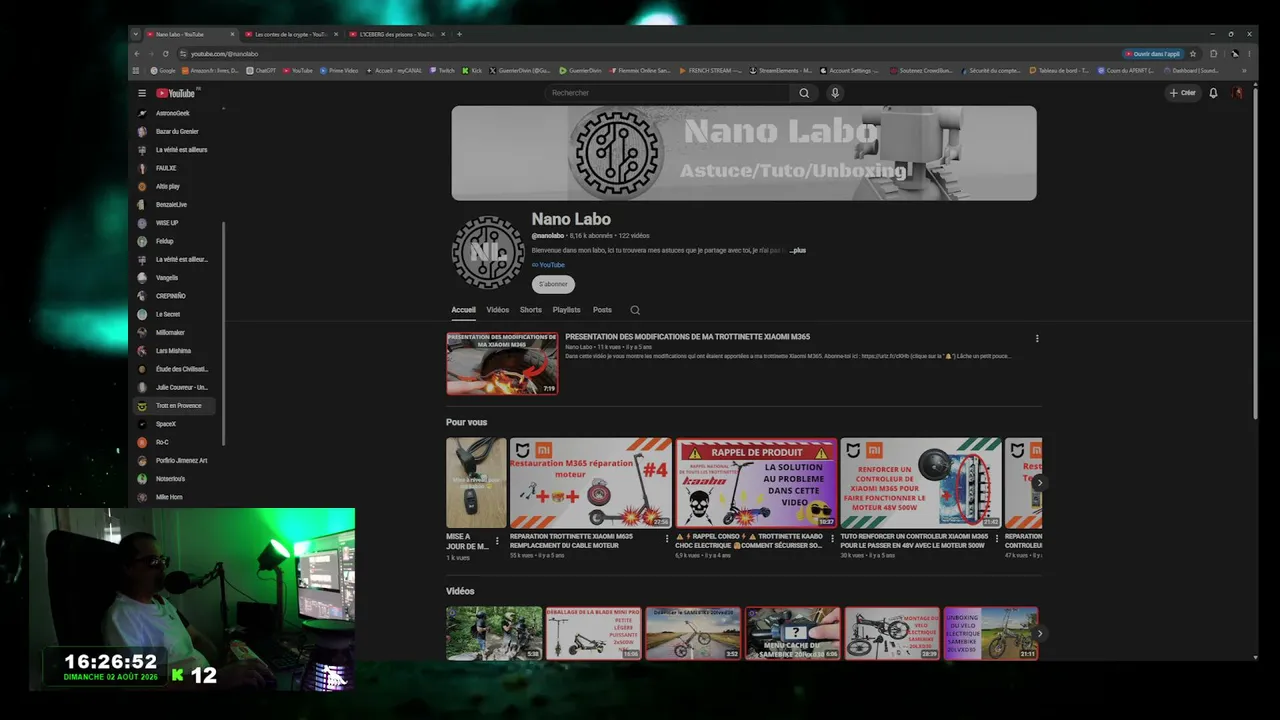
Task: Close the Les contes de la crypte tab
Action: tap(336, 34)
